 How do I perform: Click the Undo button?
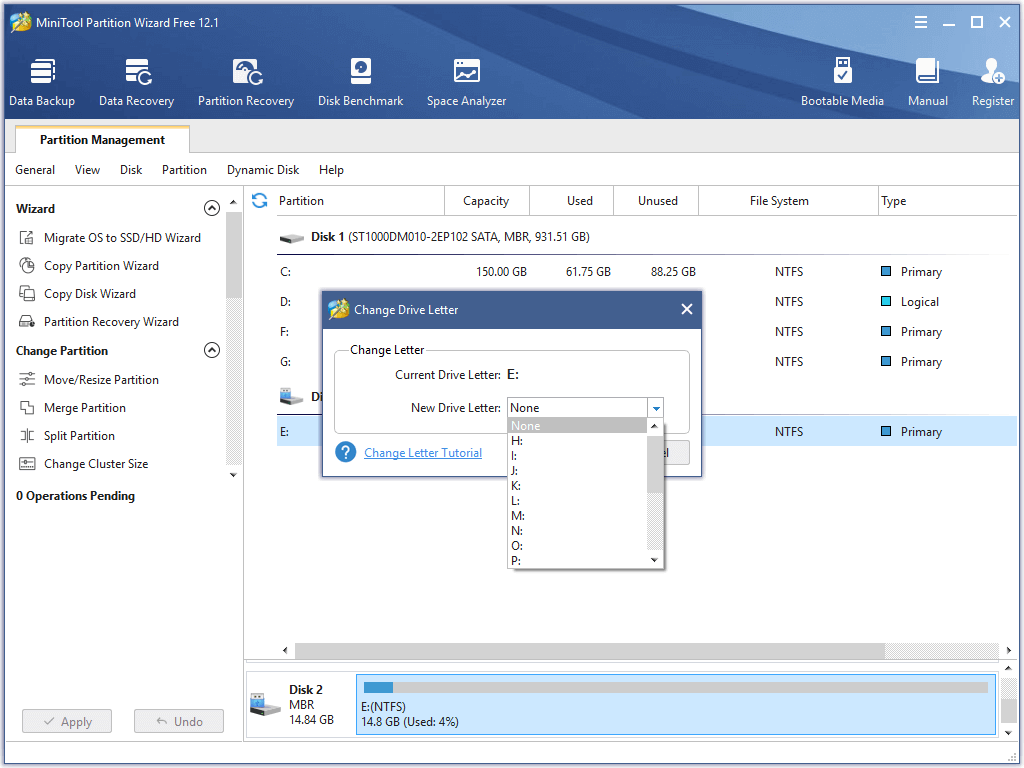click(179, 721)
